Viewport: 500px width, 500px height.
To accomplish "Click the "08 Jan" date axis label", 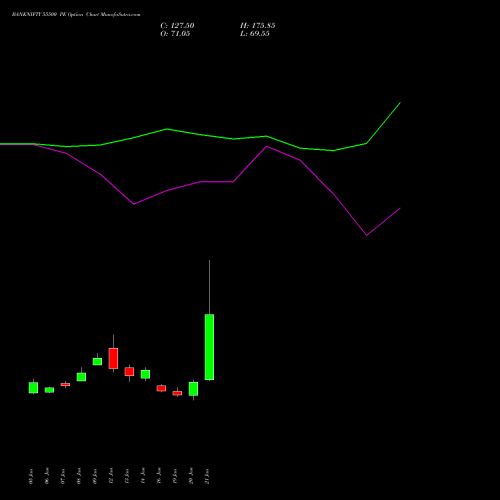I will (79, 476).
